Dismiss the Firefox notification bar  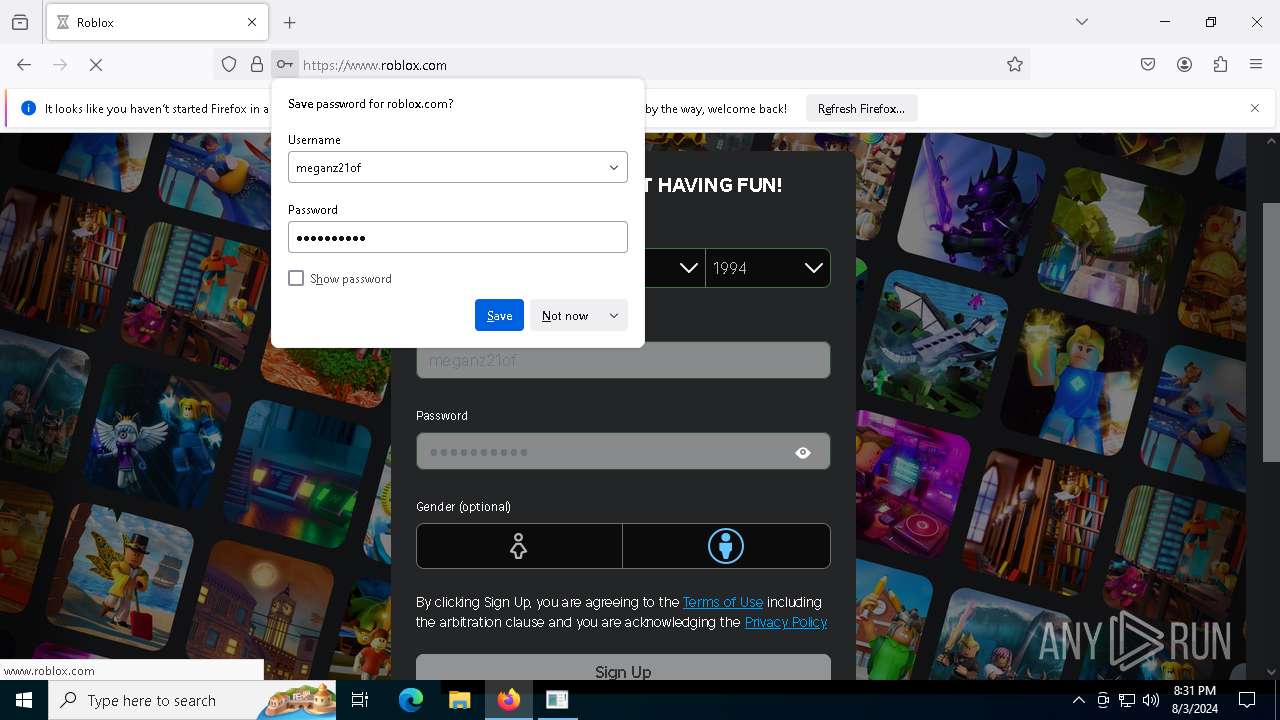pyautogui.click(x=1255, y=108)
